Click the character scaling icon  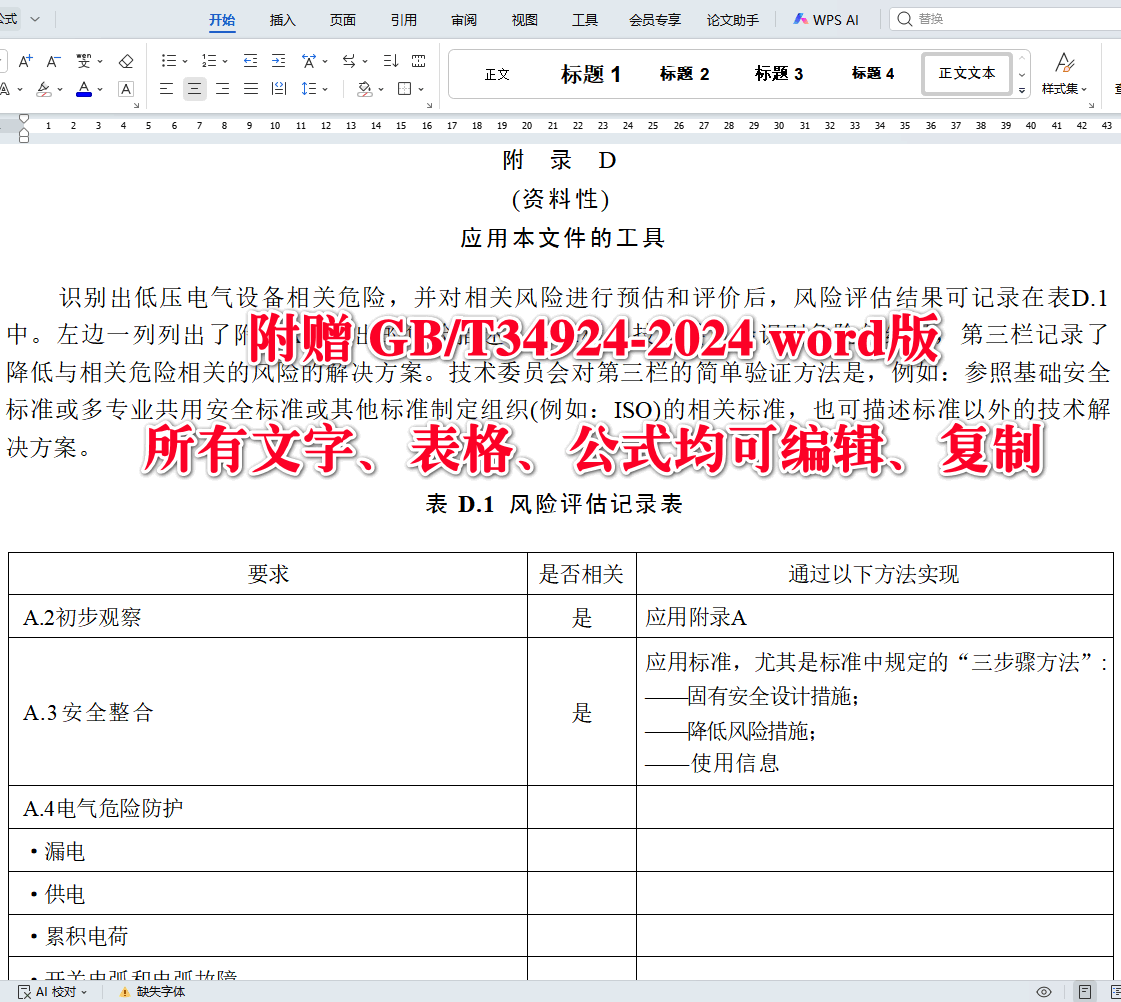pos(309,61)
